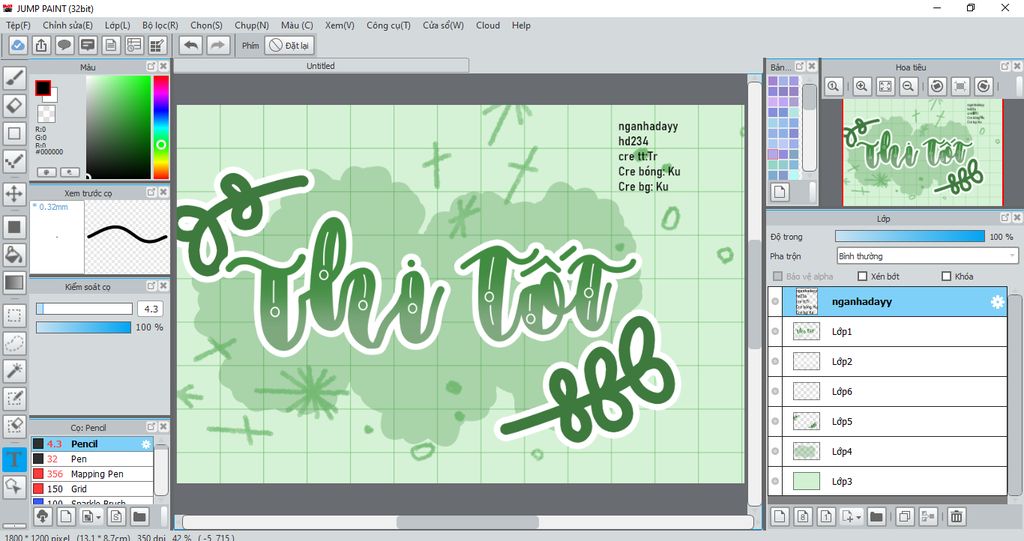The width and height of the screenshot is (1024, 541).
Task: Click the rainbow hue slider bar
Action: click(x=161, y=127)
